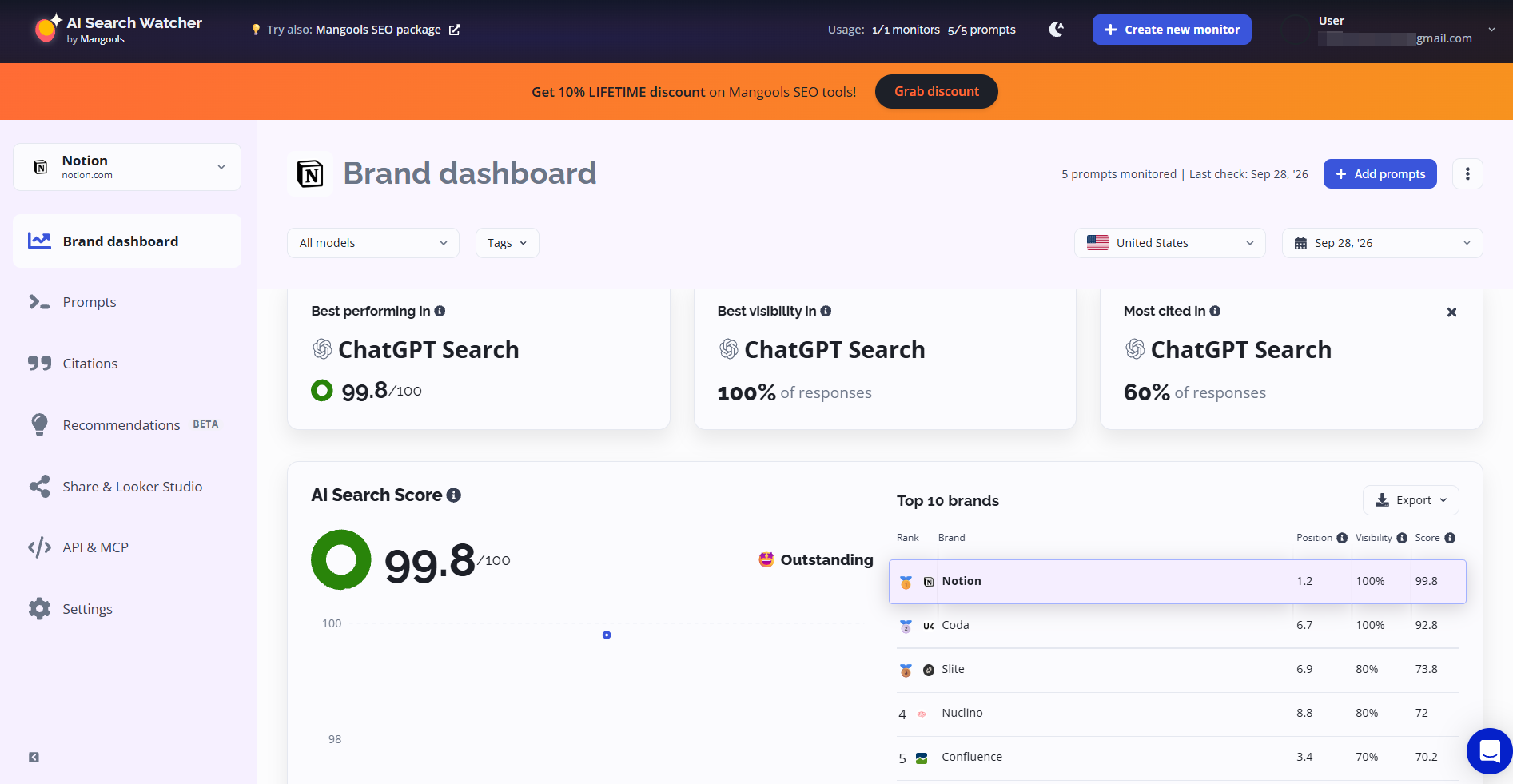The image size is (1513, 784).
Task: Click info icon next to Best performing in
Action: [440, 311]
